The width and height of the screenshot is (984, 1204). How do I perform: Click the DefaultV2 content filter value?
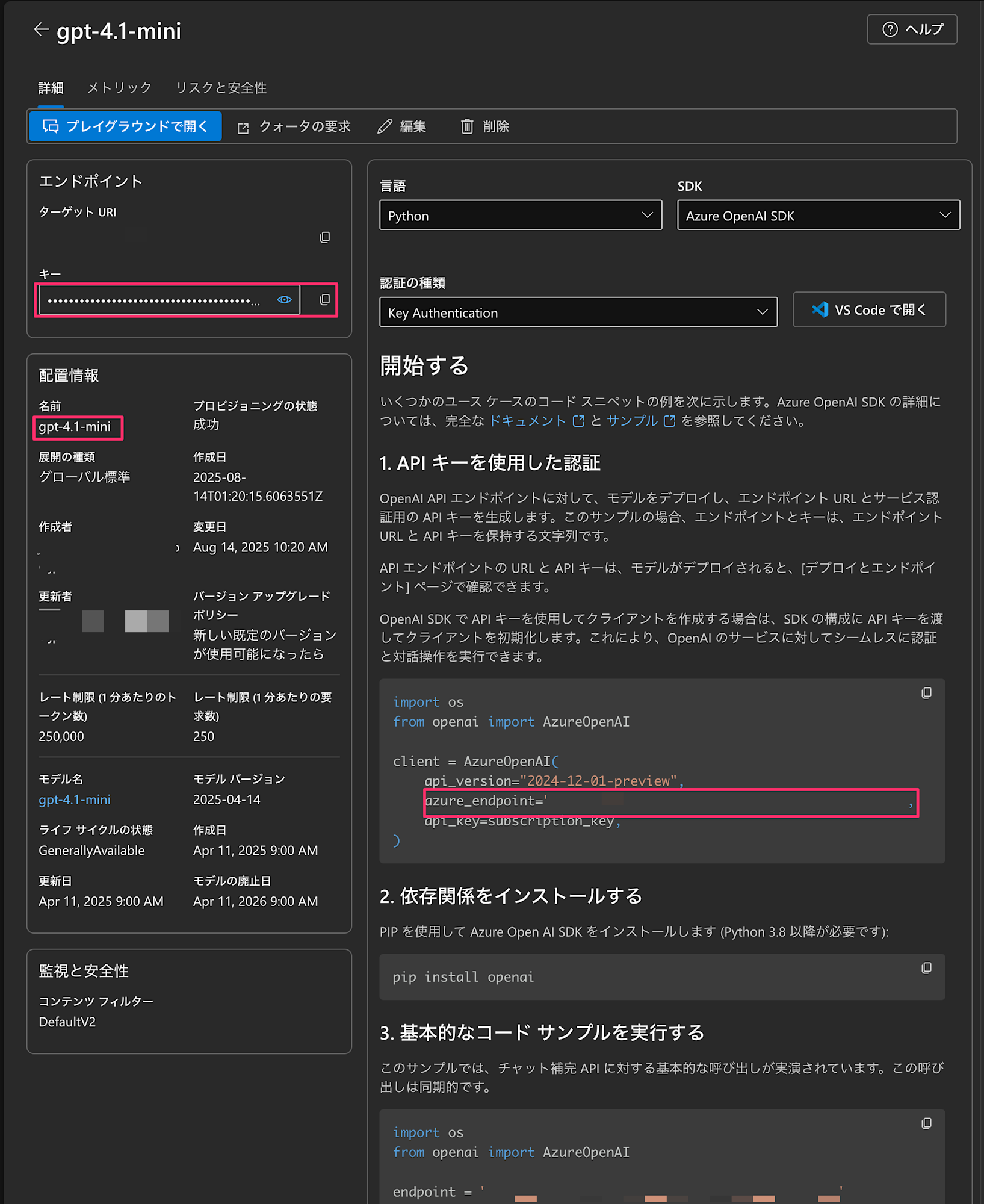[x=67, y=1022]
